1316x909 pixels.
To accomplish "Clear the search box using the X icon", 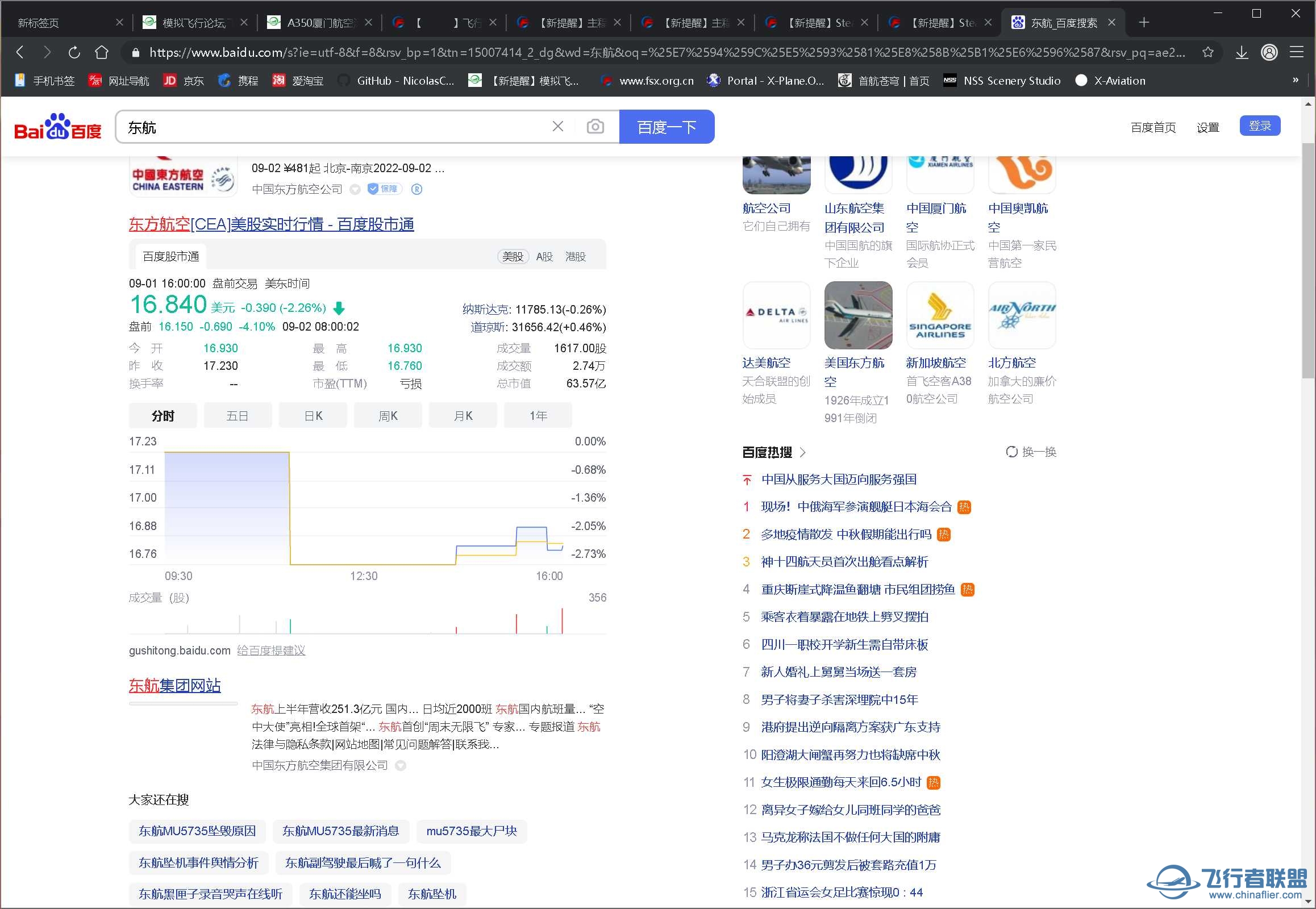I will point(557,126).
